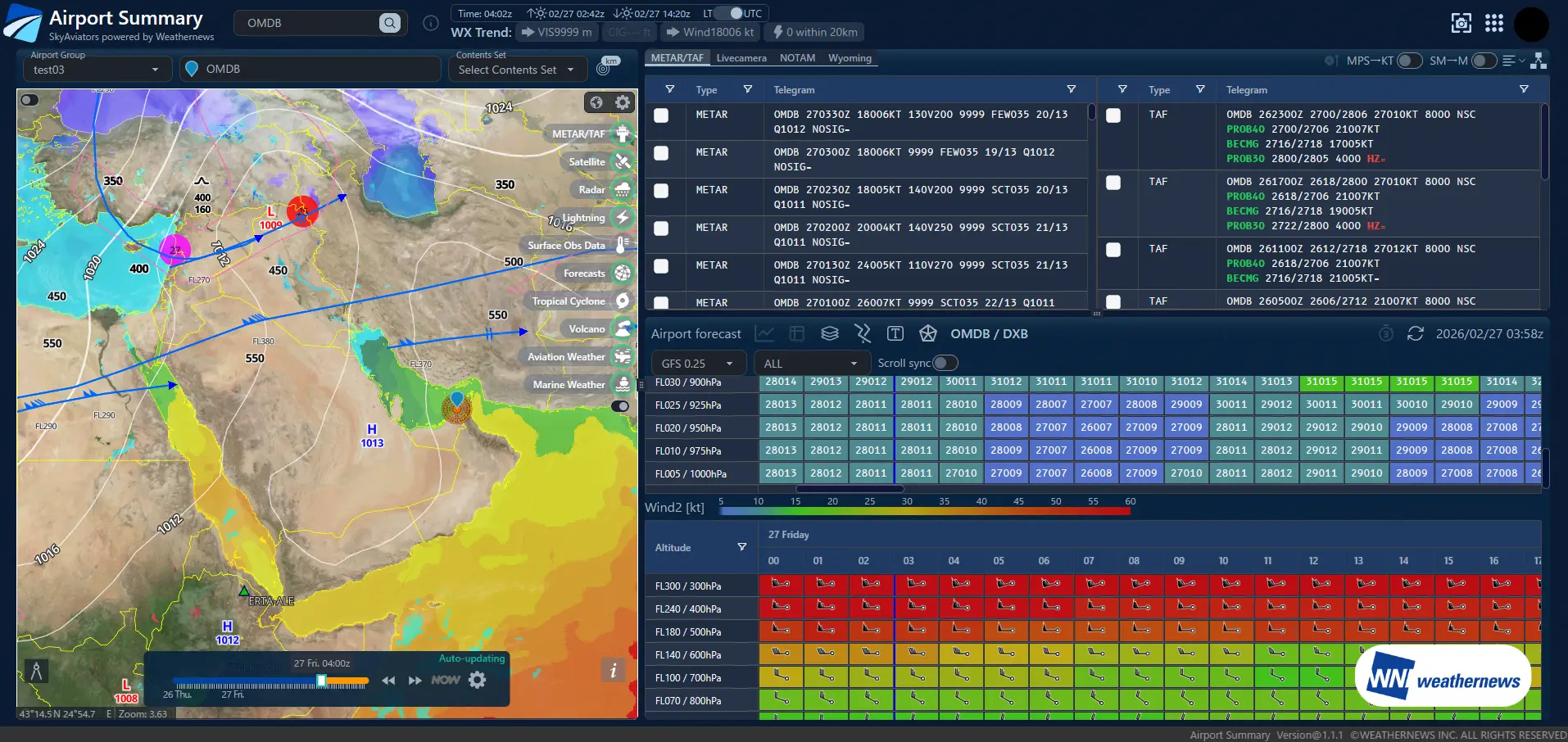The image size is (1568, 742).
Task: Turn on the Satellite map layer
Action: [623, 162]
